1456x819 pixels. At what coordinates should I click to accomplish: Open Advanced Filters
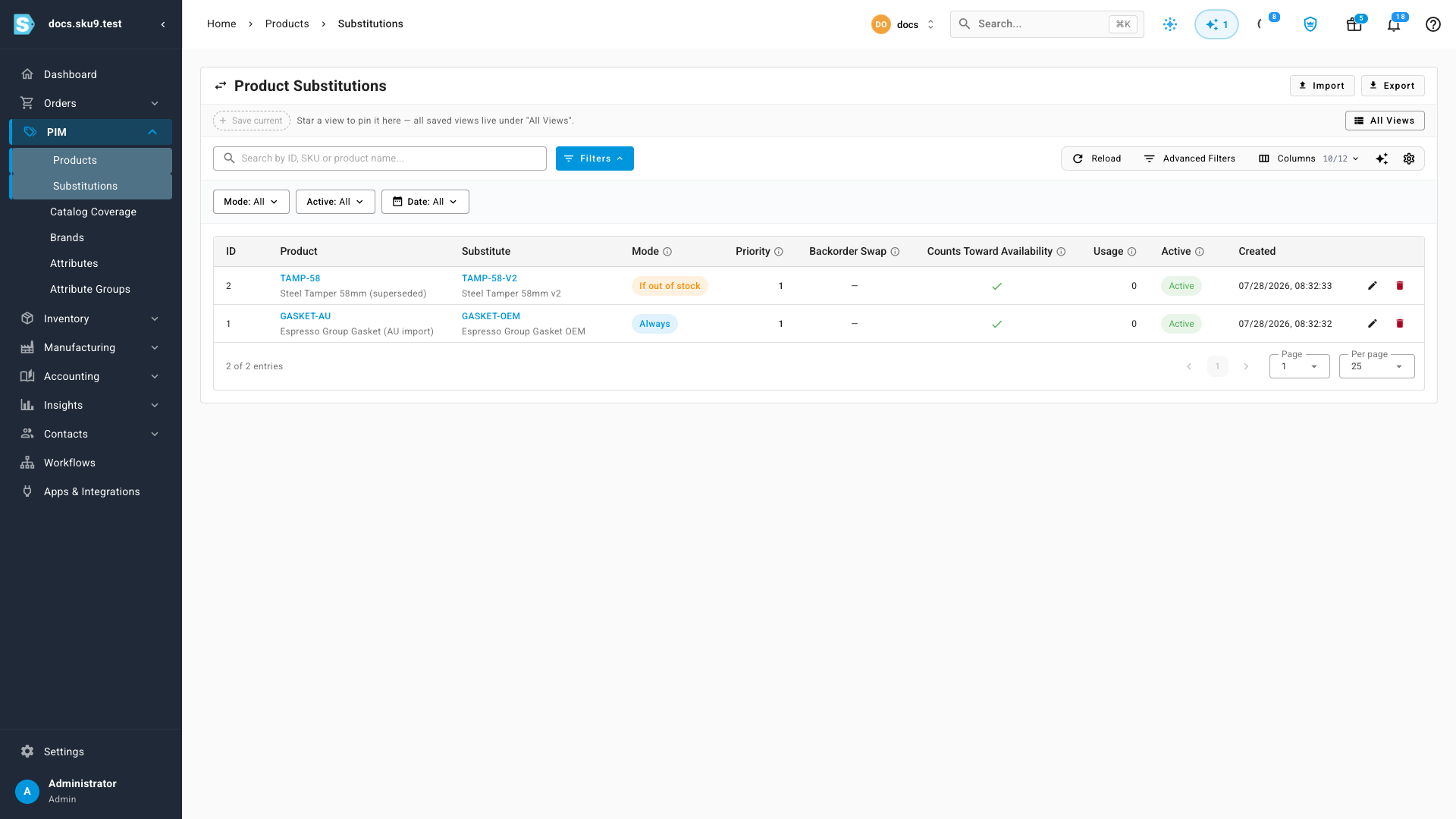click(1189, 158)
